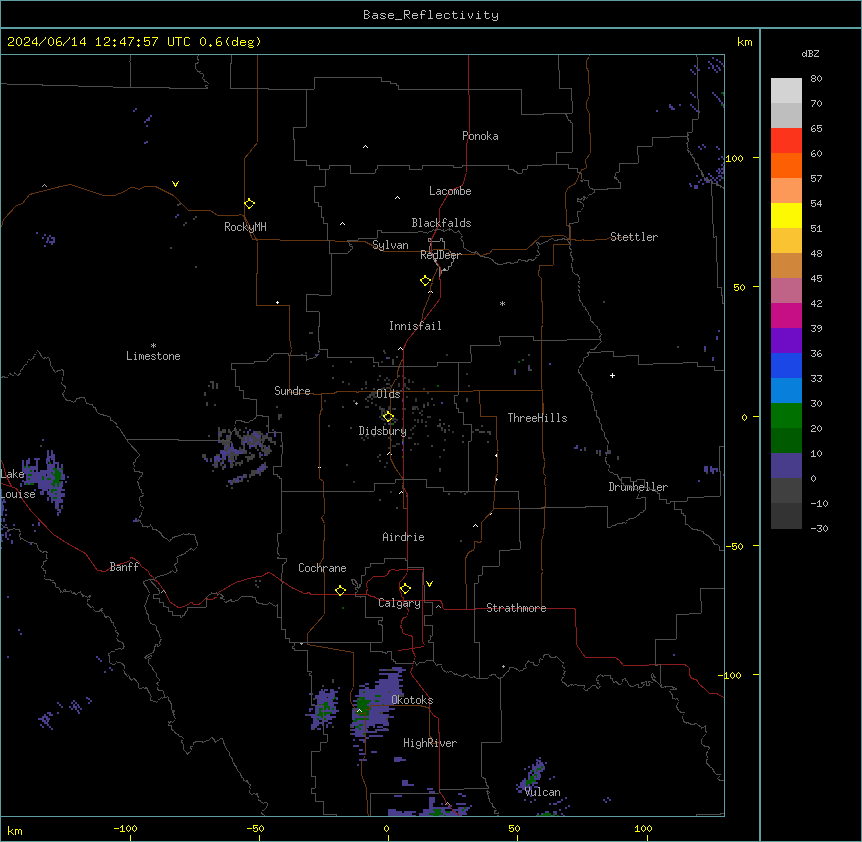Select the Sundre label
Screen dimensions: 862x842
[x=292, y=391]
